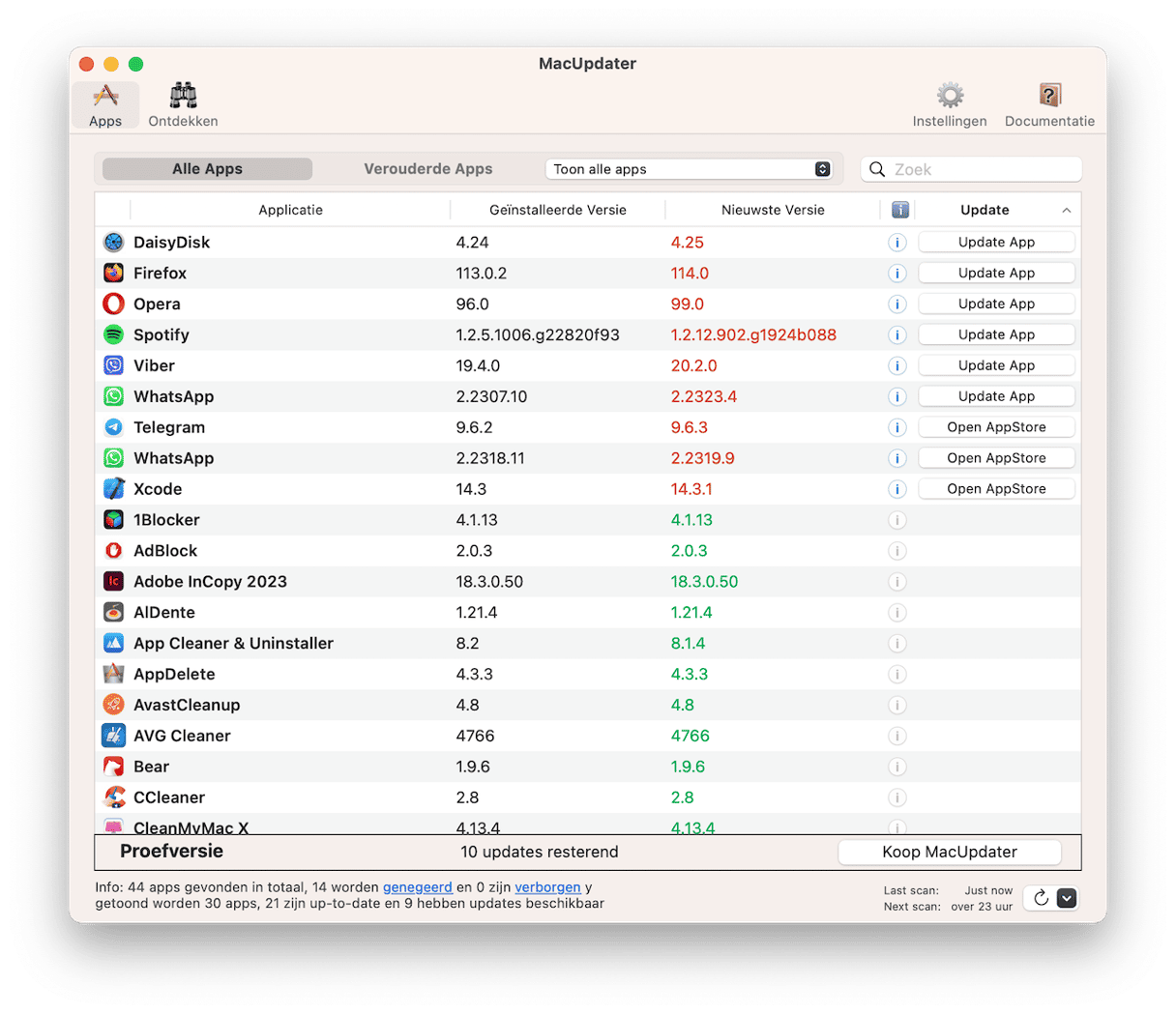This screenshot has width=1176, height=1014.
Task: Update App for Spotify
Action: (996, 335)
